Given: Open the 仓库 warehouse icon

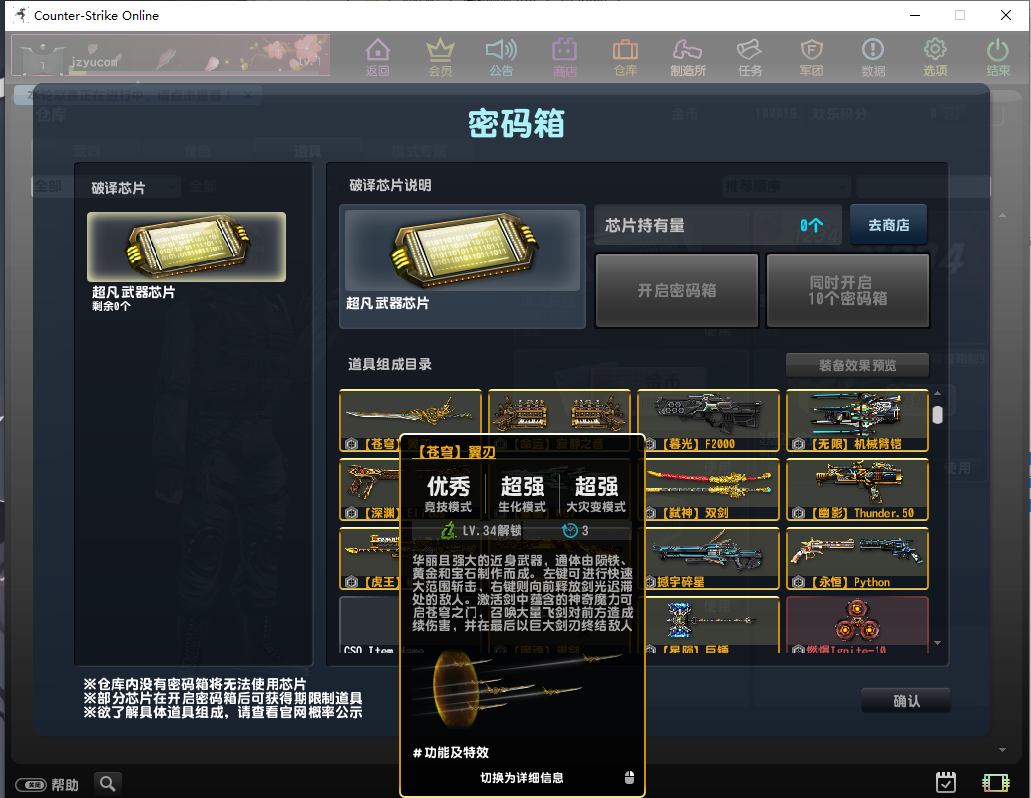Looking at the screenshot, I should [627, 55].
